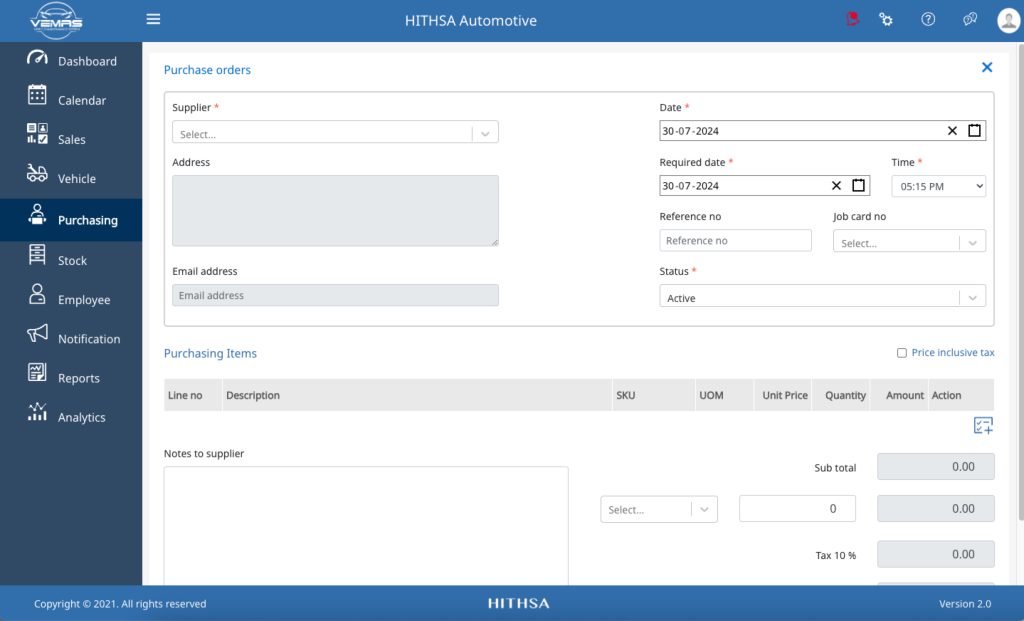Open Stock menu item

tap(72, 261)
